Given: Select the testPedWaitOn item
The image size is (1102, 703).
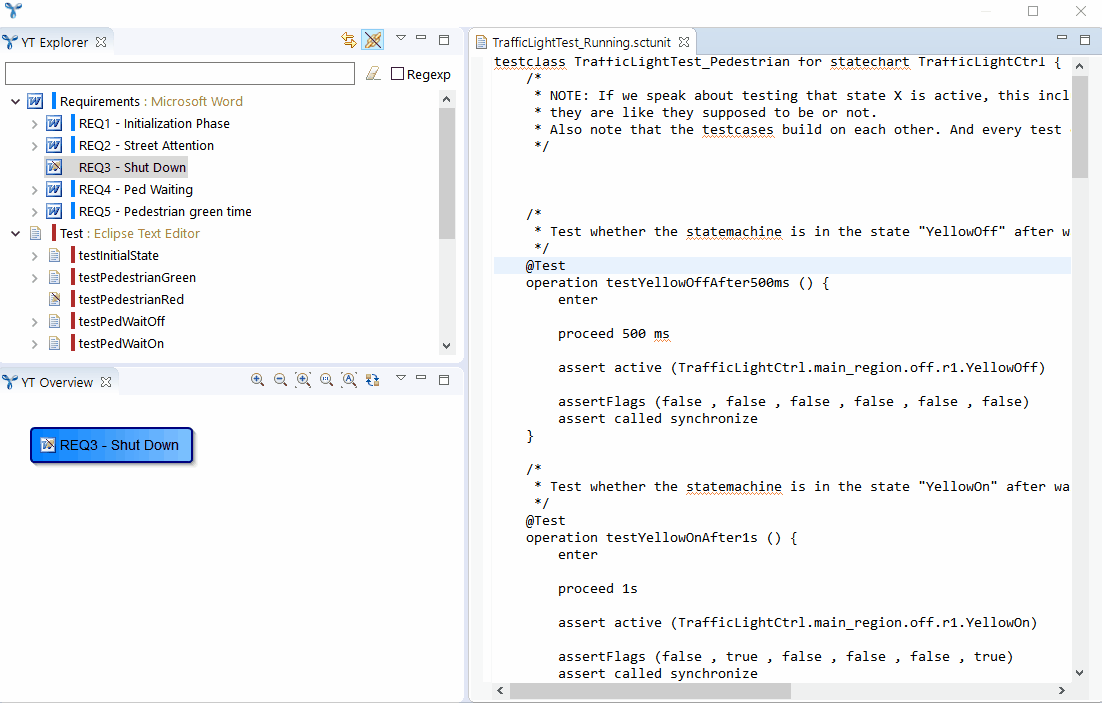Looking at the screenshot, I should point(121,344).
